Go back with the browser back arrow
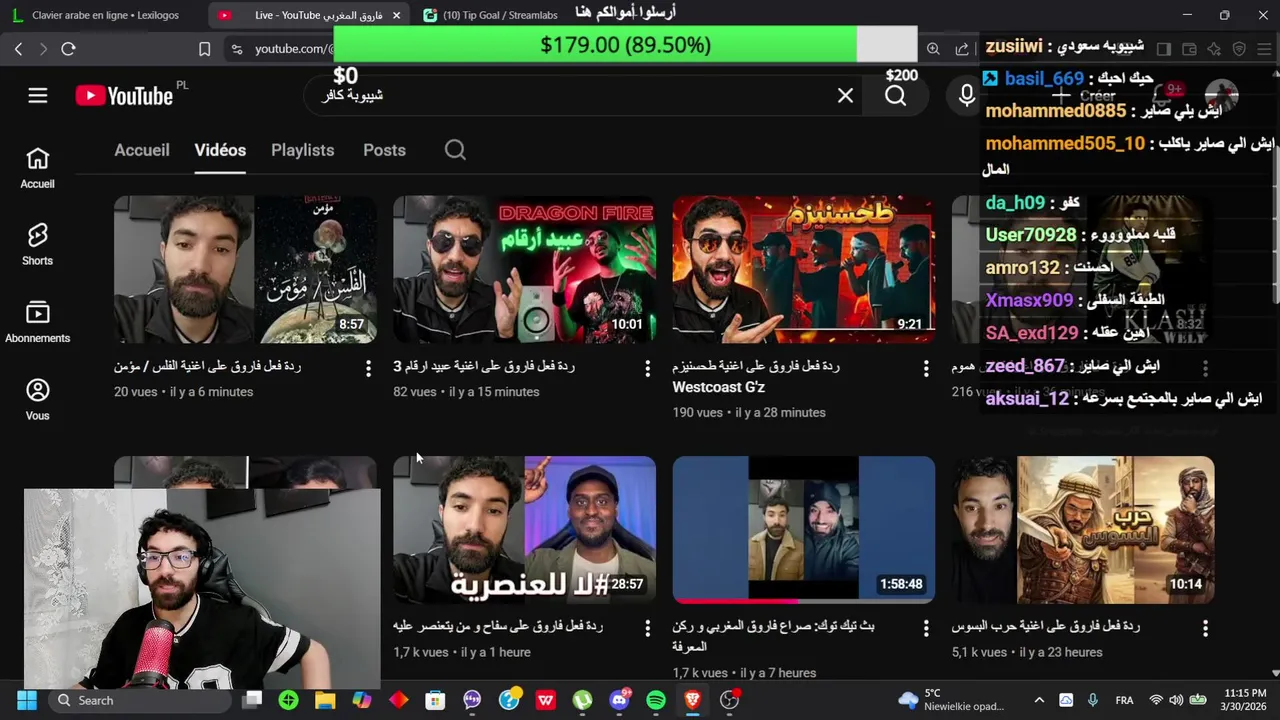Image resolution: width=1280 pixels, height=720 pixels. tap(18, 48)
